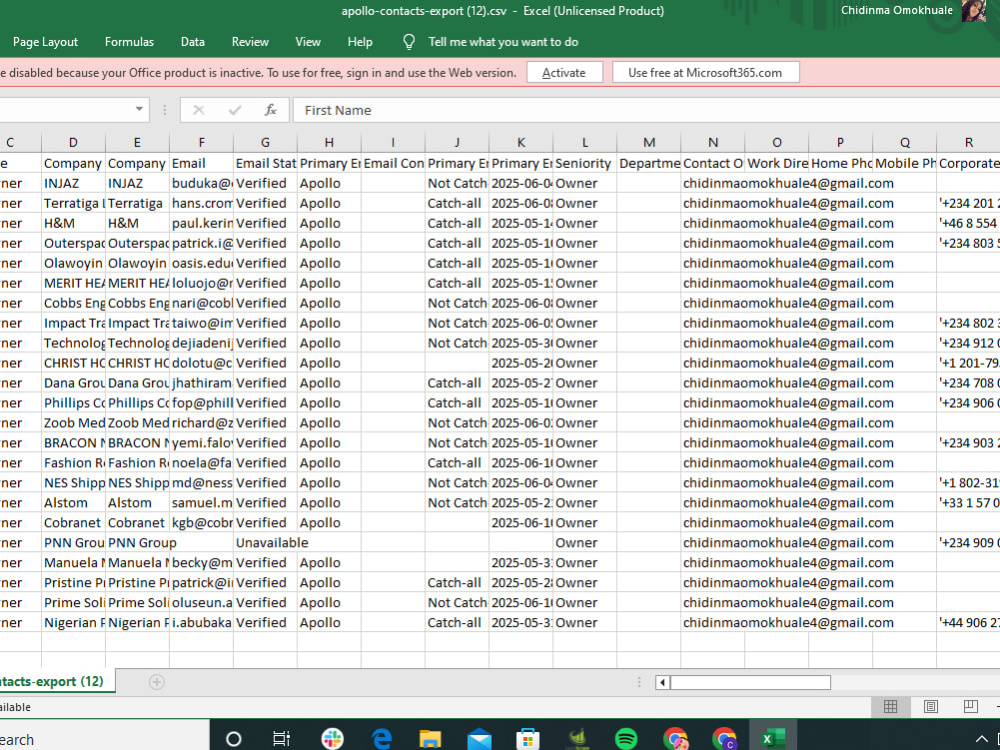
Task: Click the Tell me lightbulb icon
Action: [409, 42]
